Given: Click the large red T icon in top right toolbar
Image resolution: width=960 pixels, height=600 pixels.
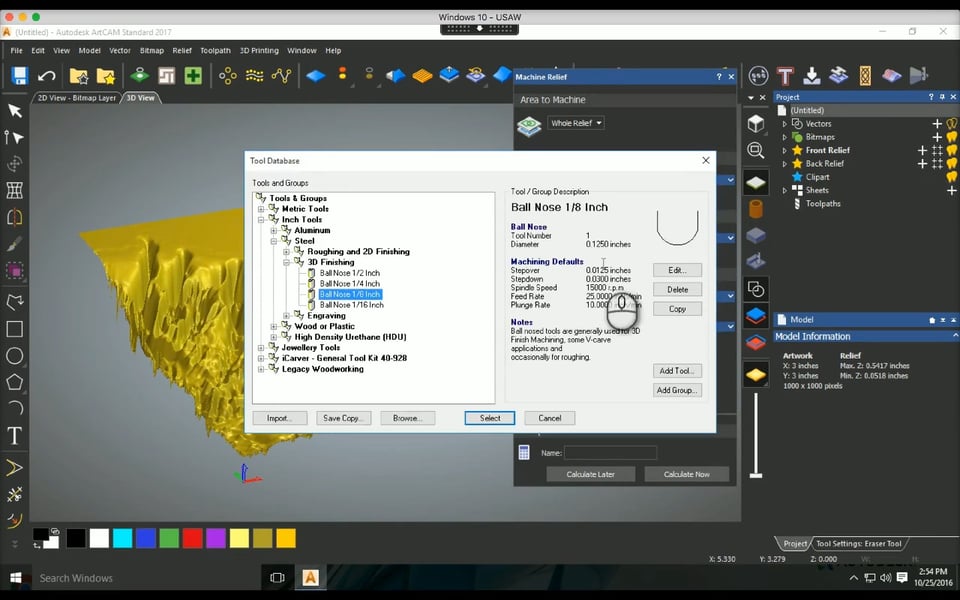Looking at the screenshot, I should coord(785,76).
